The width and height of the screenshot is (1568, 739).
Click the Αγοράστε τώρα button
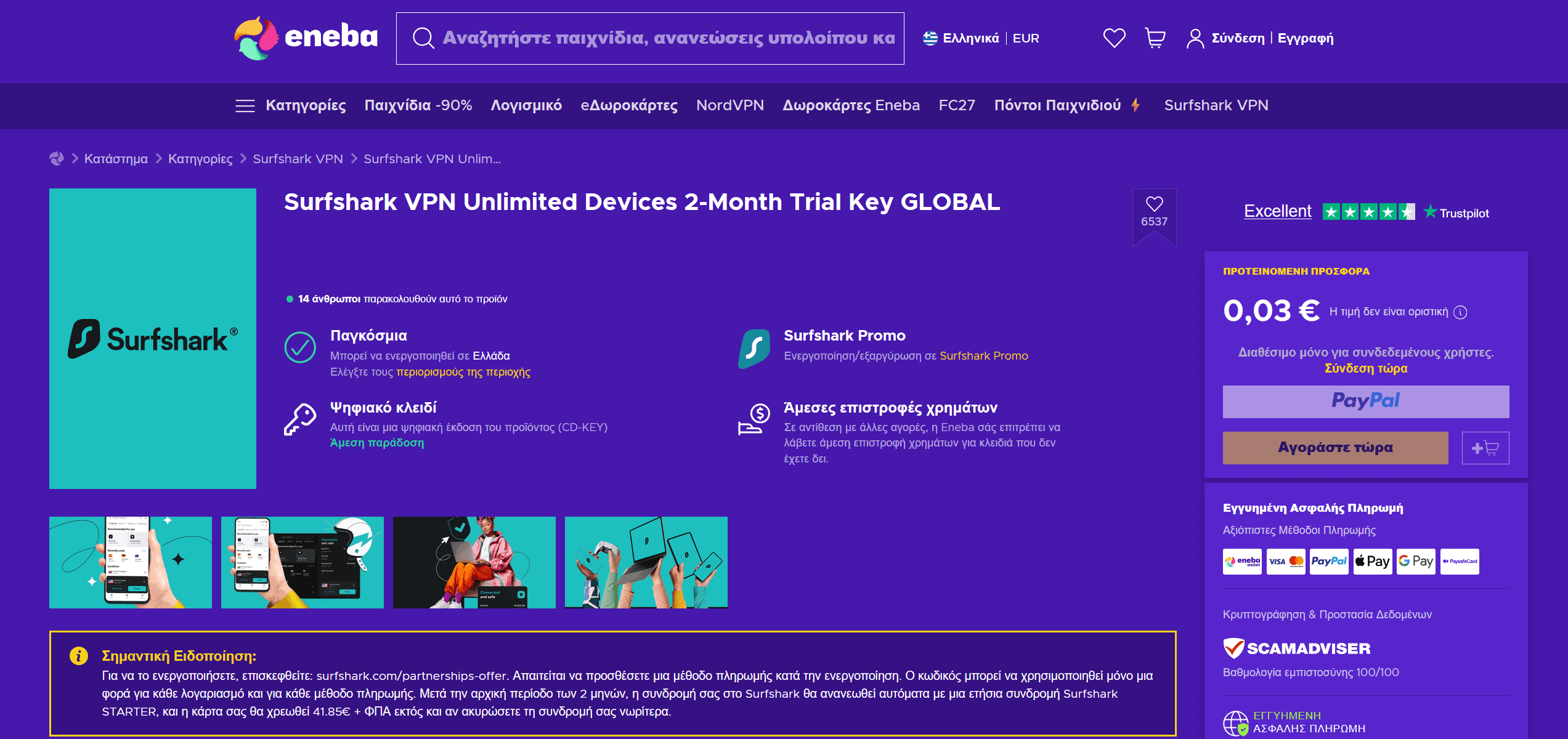click(1335, 448)
